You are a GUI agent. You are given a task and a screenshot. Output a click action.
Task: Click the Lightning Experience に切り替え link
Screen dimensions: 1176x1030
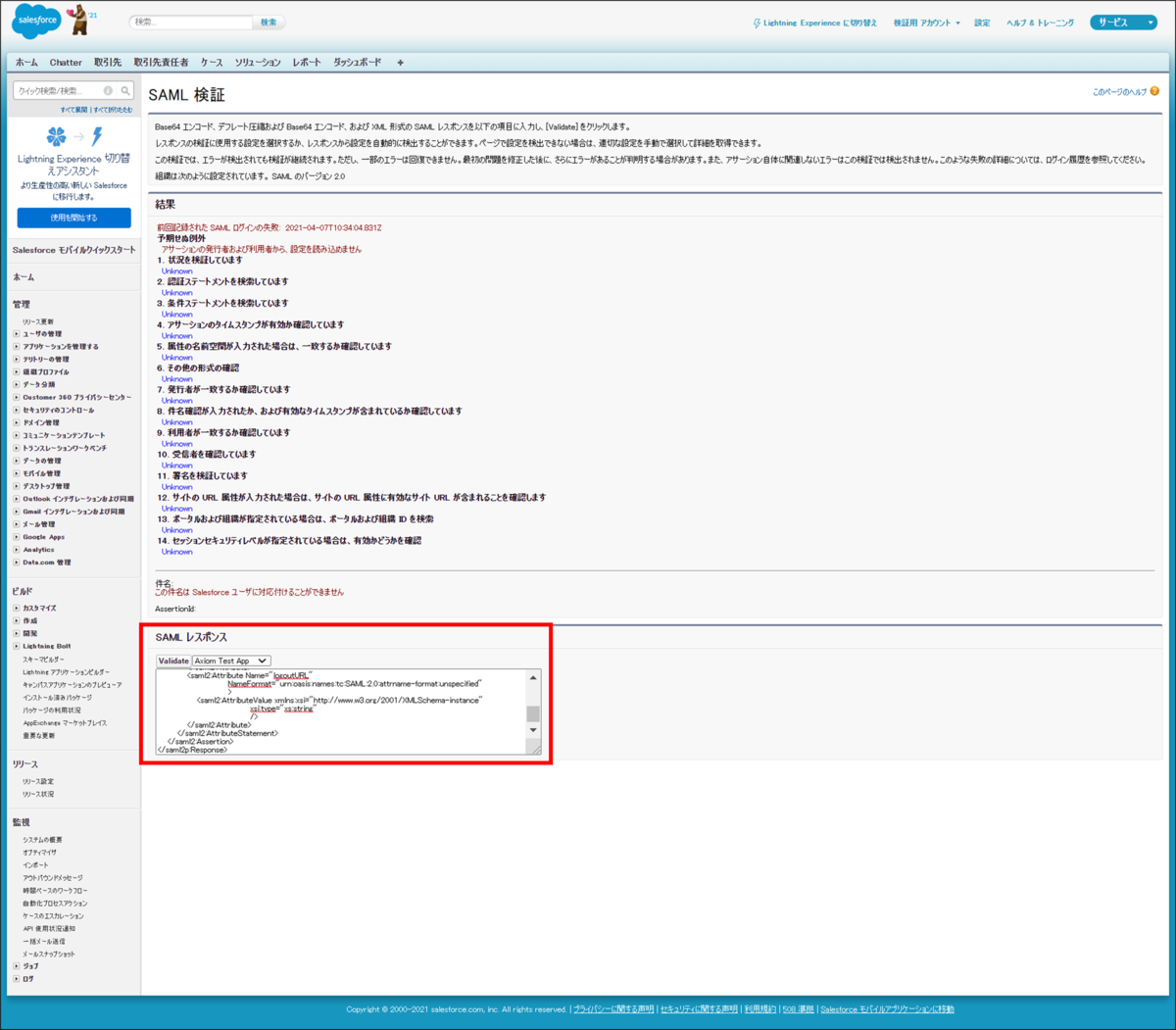[821, 23]
